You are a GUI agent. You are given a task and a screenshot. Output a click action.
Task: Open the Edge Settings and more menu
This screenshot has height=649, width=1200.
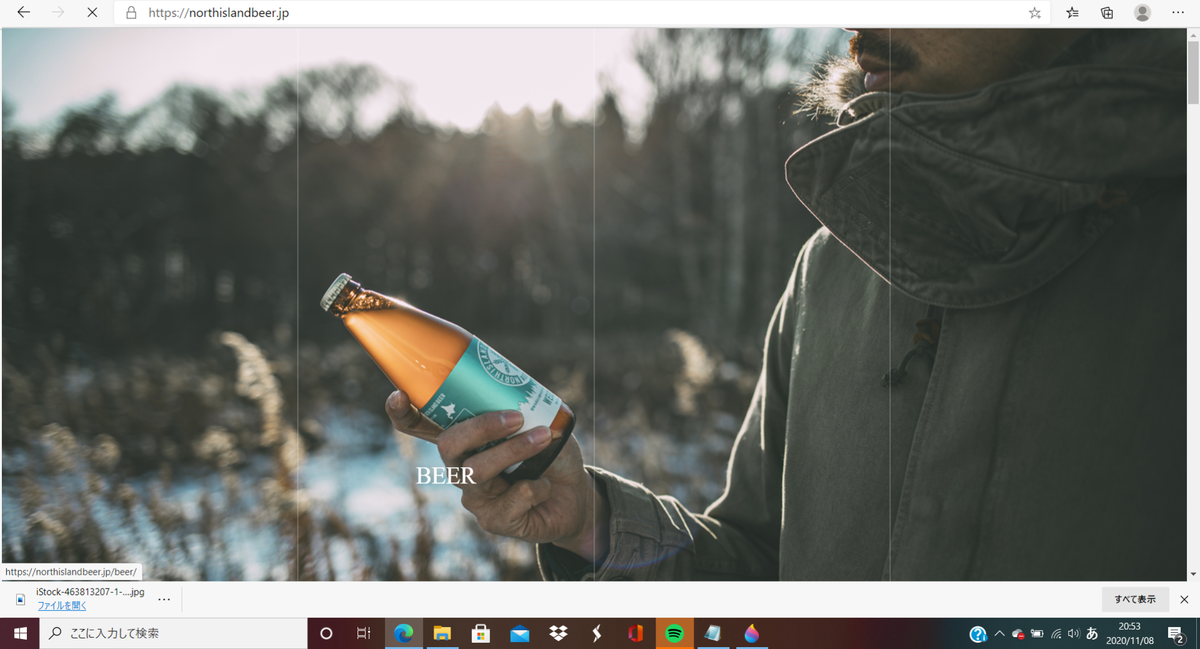(x=1178, y=13)
